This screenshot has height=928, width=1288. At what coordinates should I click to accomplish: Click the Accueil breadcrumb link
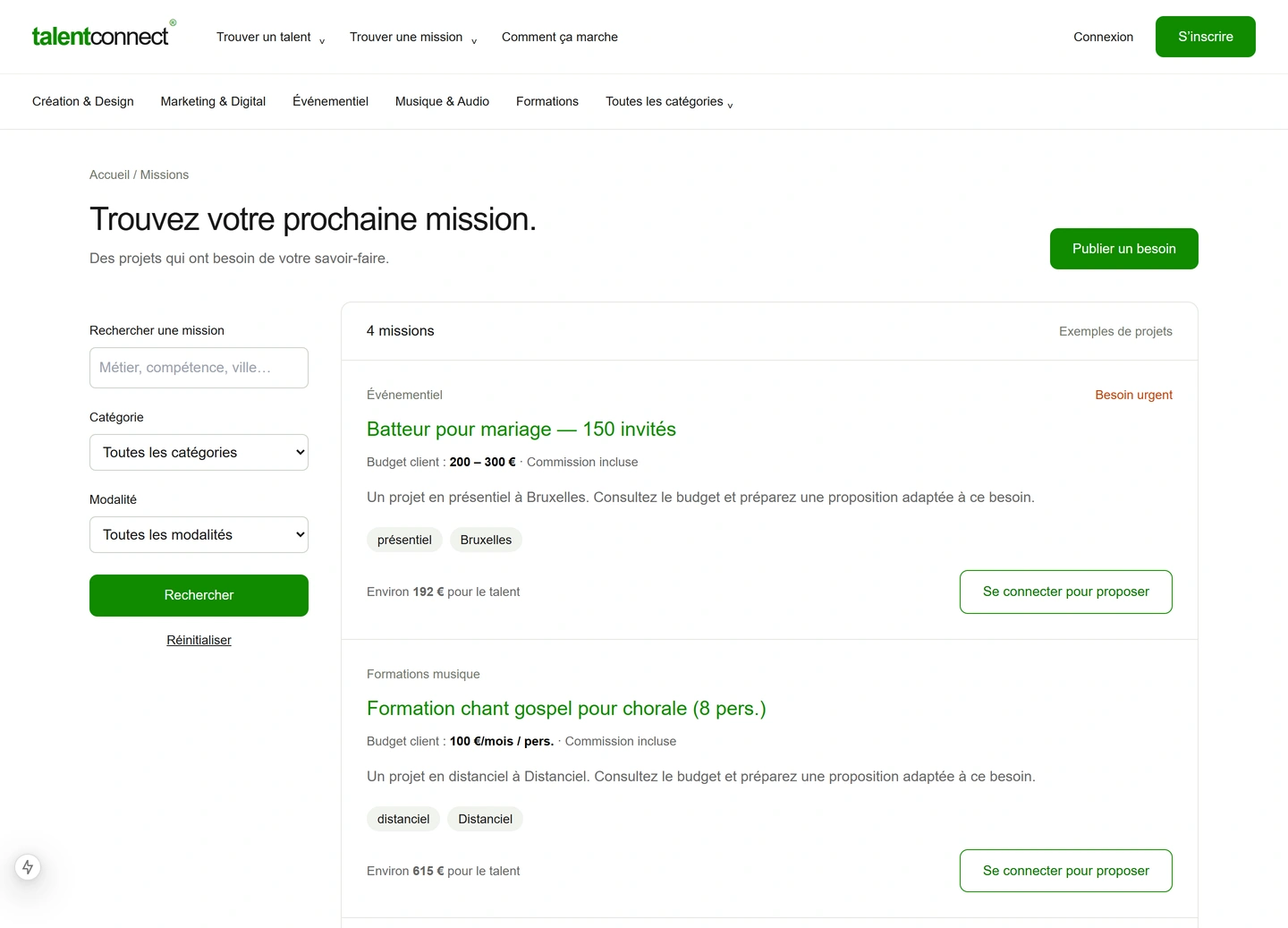click(109, 175)
